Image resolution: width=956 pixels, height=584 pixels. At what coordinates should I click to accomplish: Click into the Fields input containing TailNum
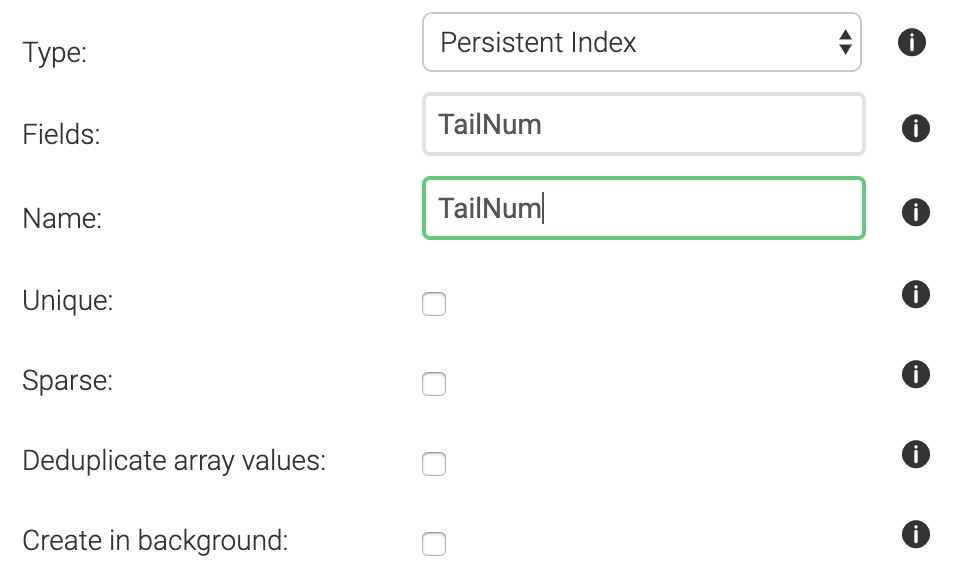(x=644, y=124)
